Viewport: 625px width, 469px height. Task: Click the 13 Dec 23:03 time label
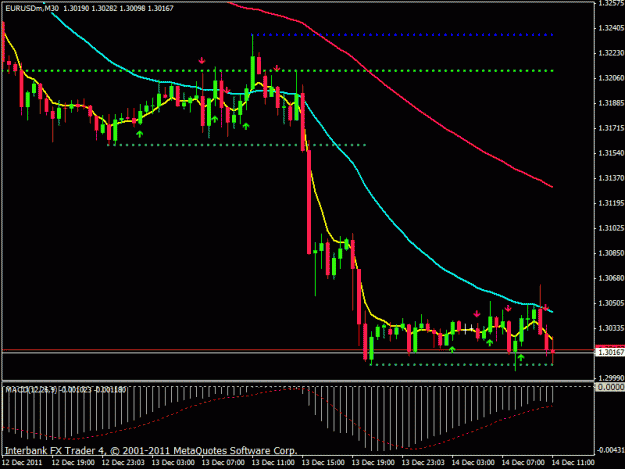pyautogui.click(x=423, y=463)
